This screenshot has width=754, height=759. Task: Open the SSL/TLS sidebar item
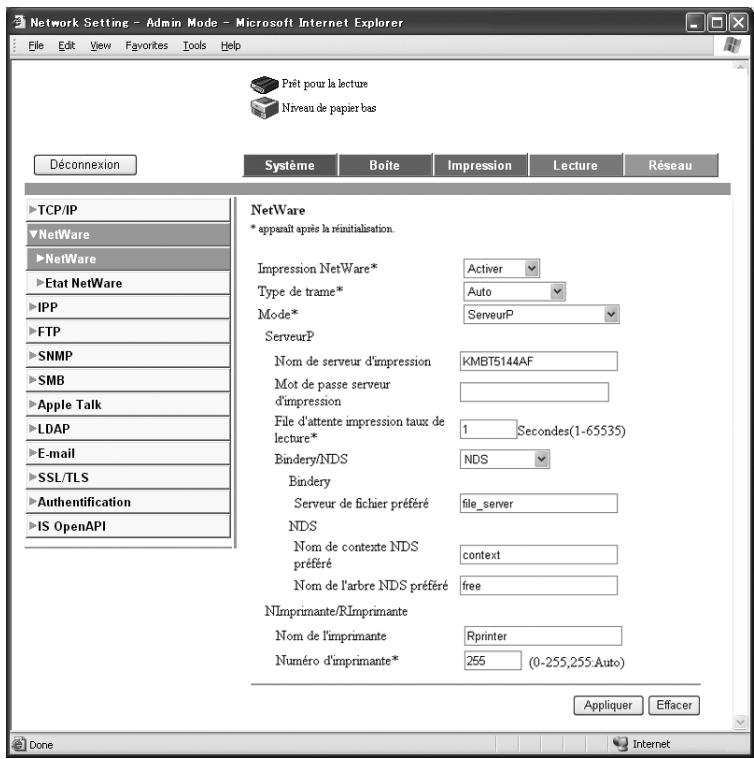click(128, 477)
